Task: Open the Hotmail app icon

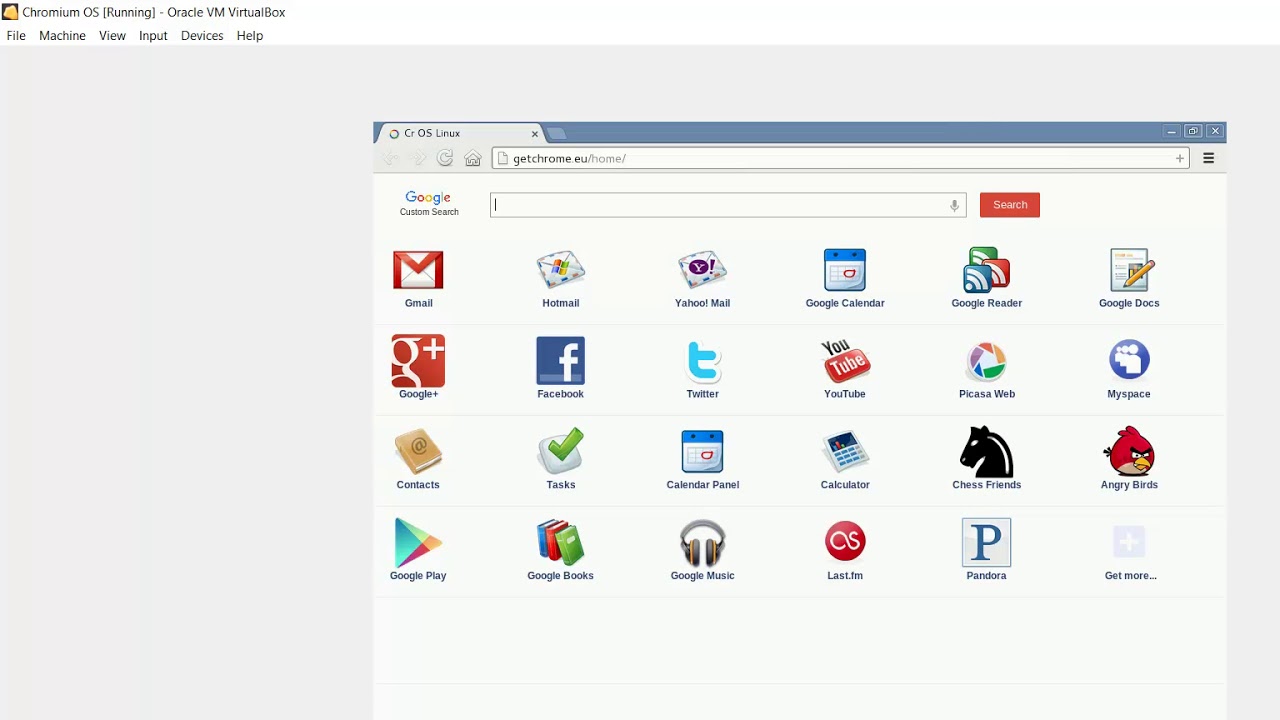Action: click(x=560, y=270)
